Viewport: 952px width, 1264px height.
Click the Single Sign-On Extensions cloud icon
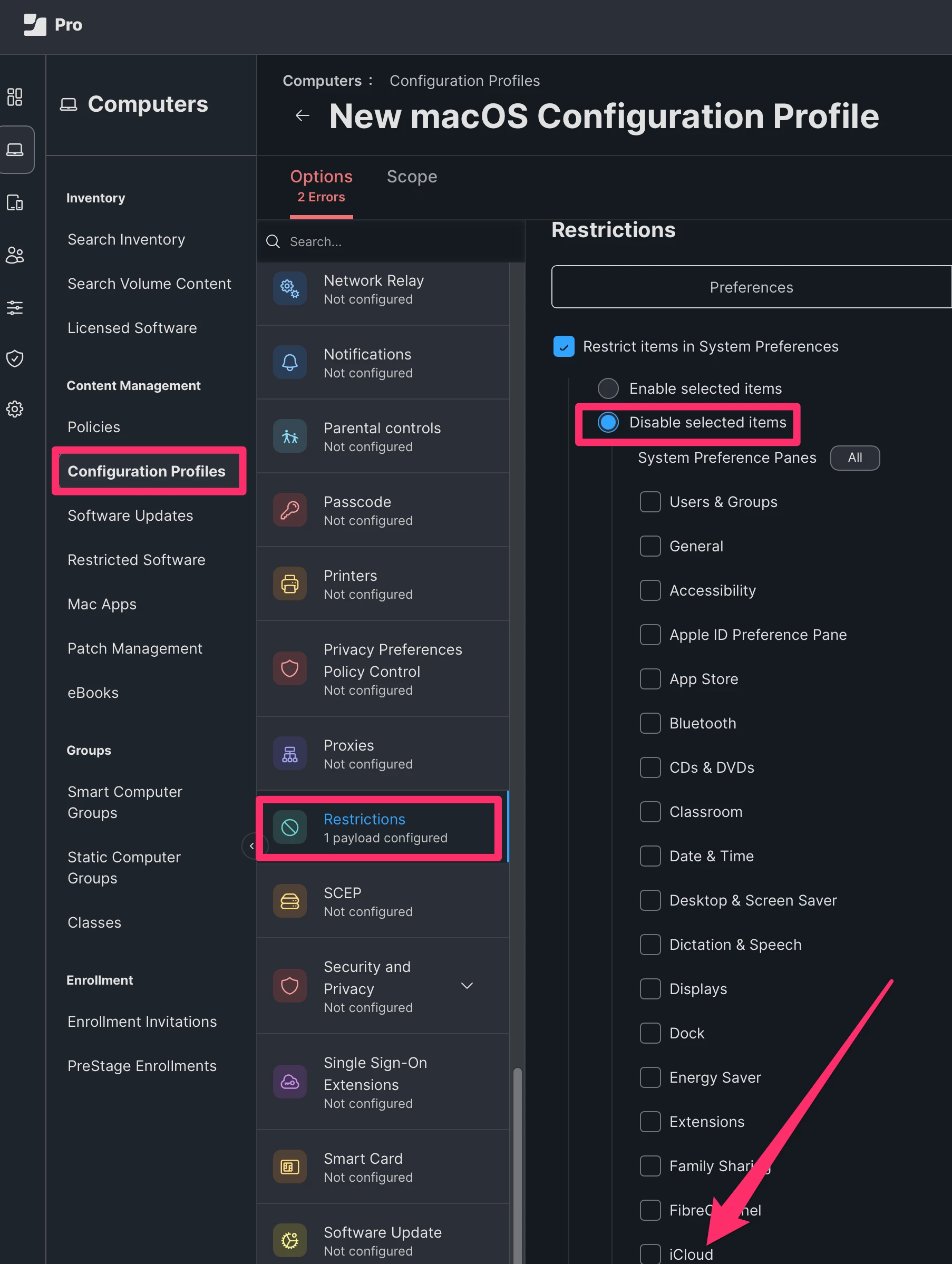tap(290, 1082)
